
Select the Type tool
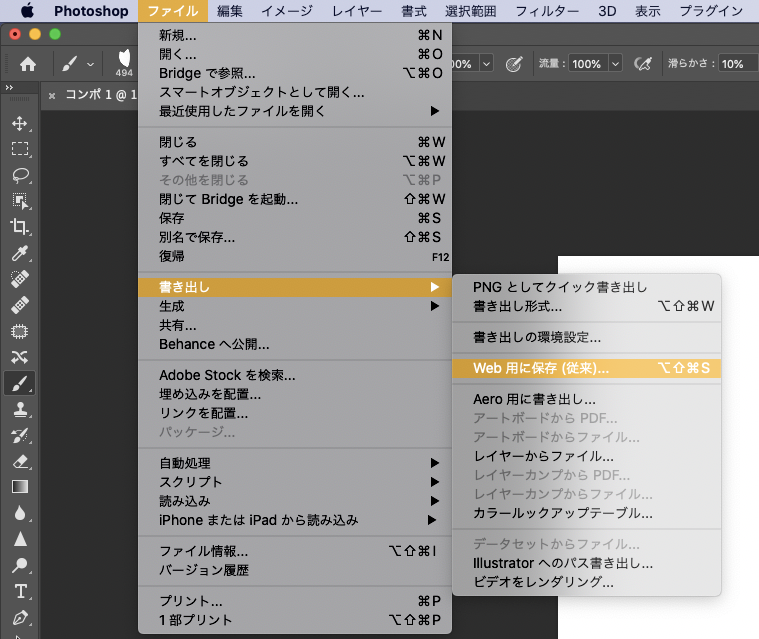coord(19,591)
